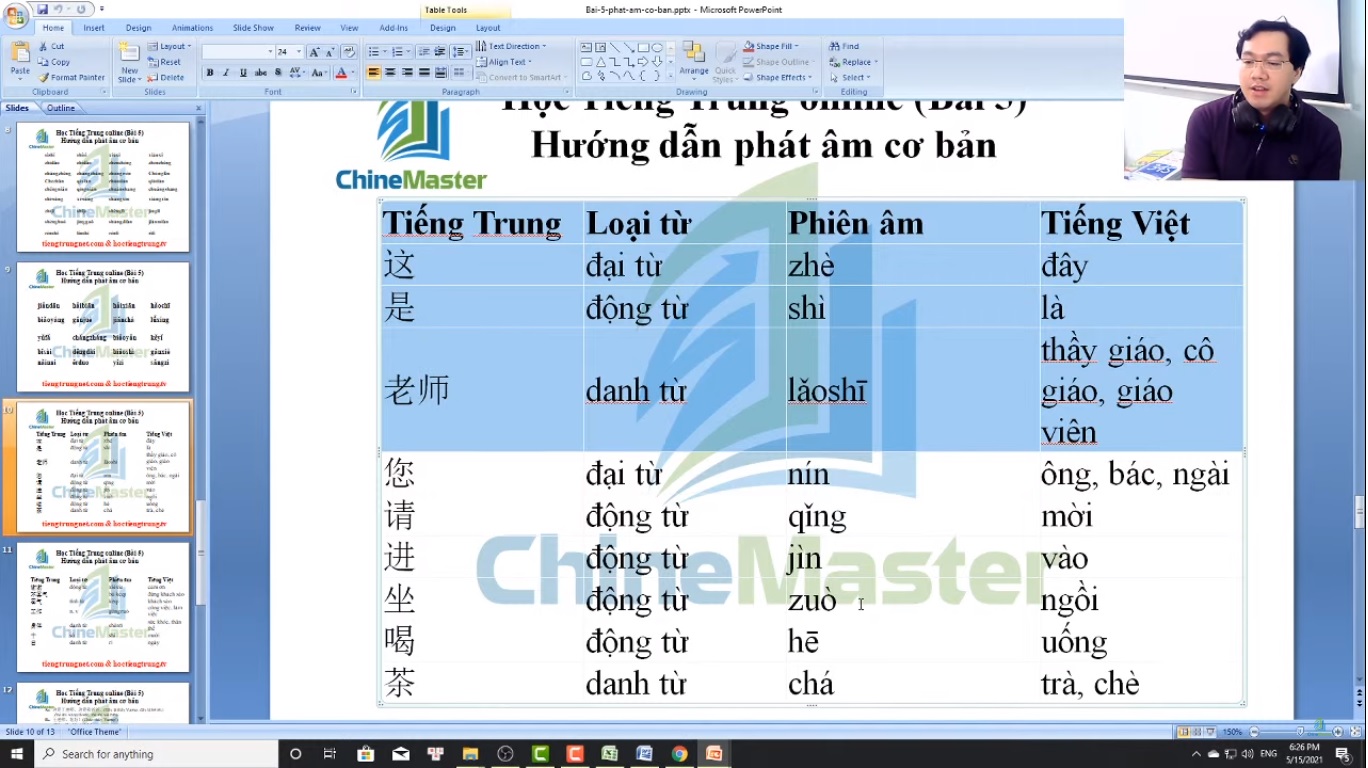Open the Select dropdown in Editing
The height and width of the screenshot is (768, 1368).
850,77
